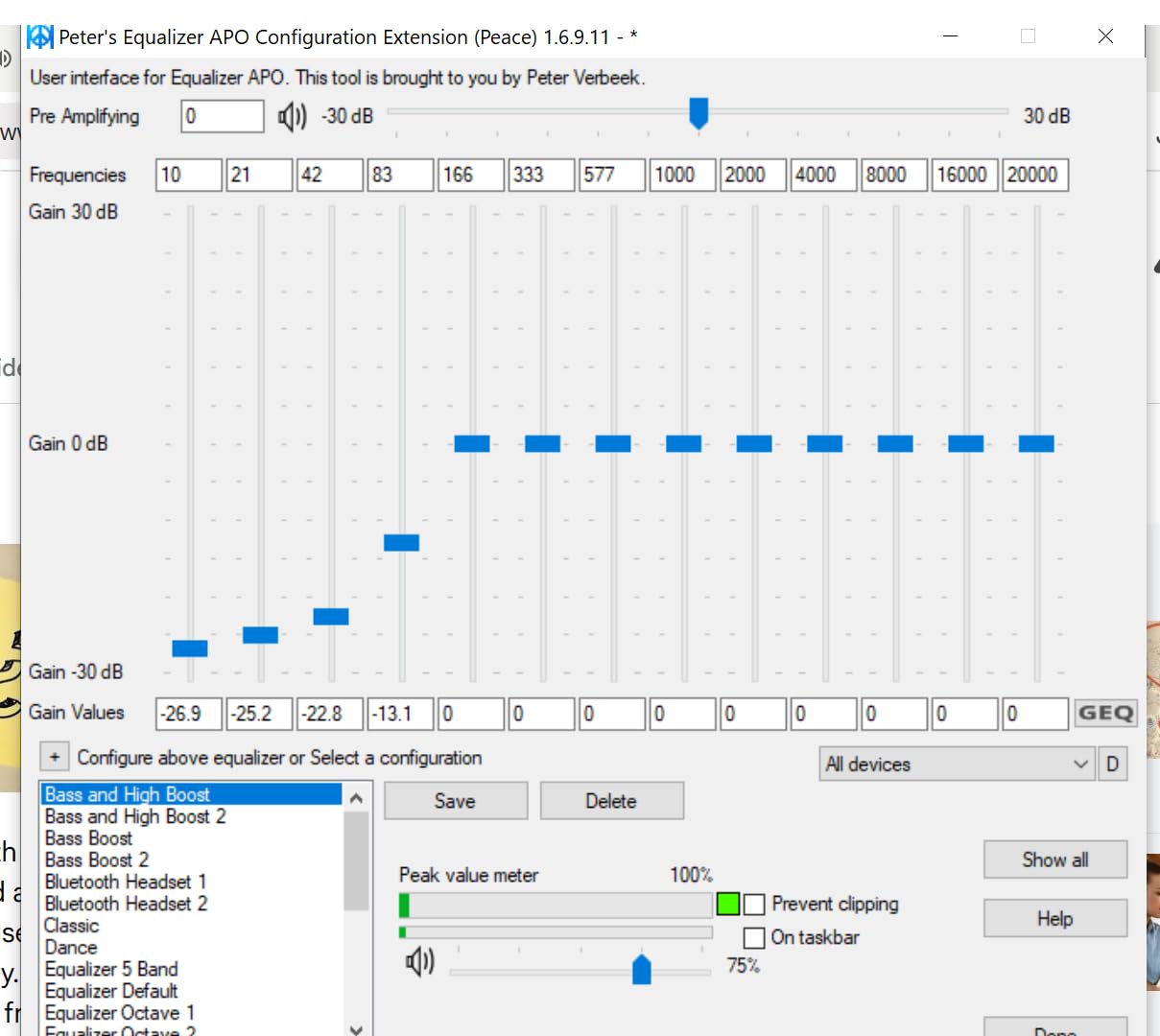Select Bass and High Boost configuration
Screen dimensions: 1160x1036
tap(192, 794)
